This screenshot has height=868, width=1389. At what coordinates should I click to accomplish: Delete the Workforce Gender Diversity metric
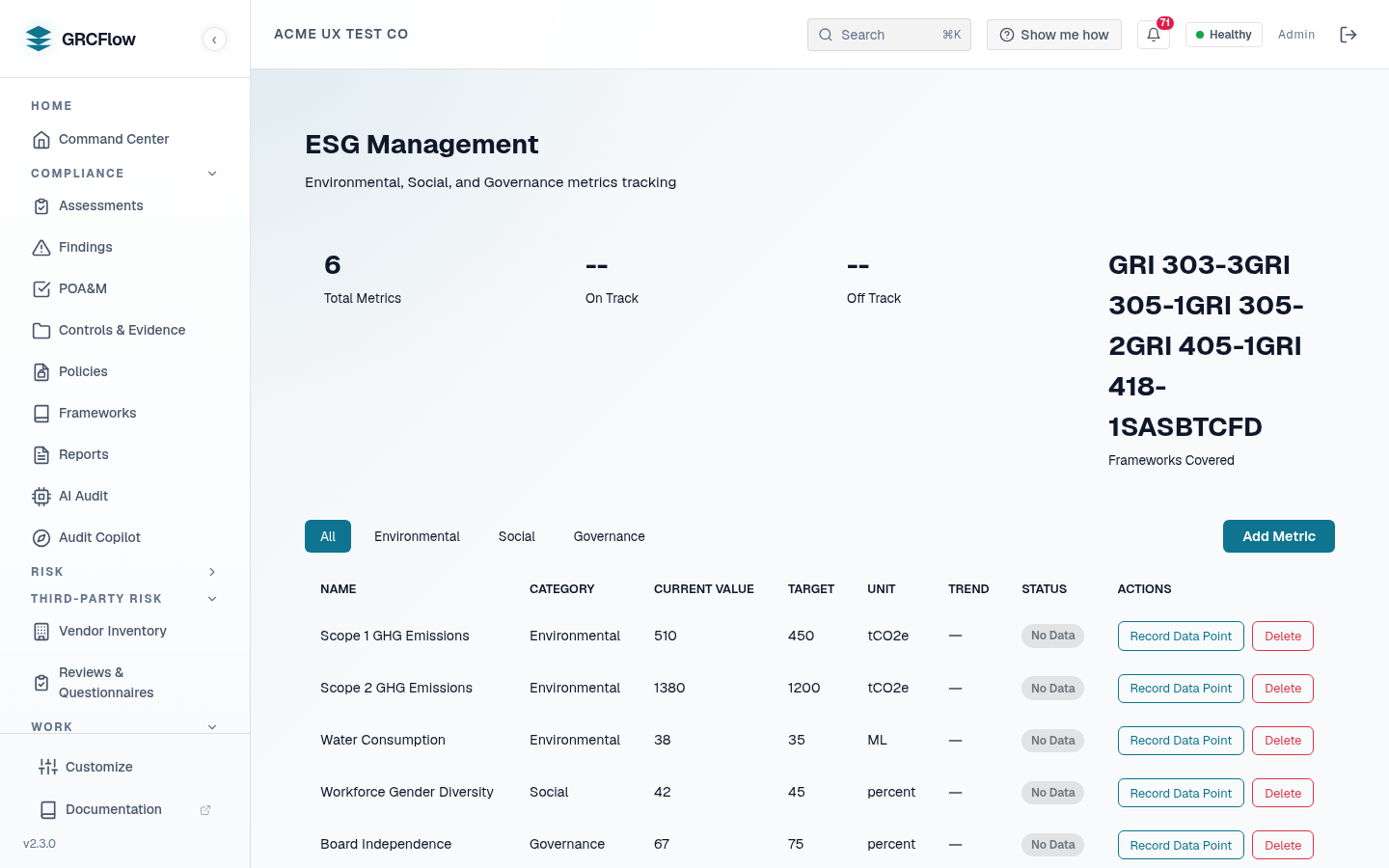[x=1283, y=793]
